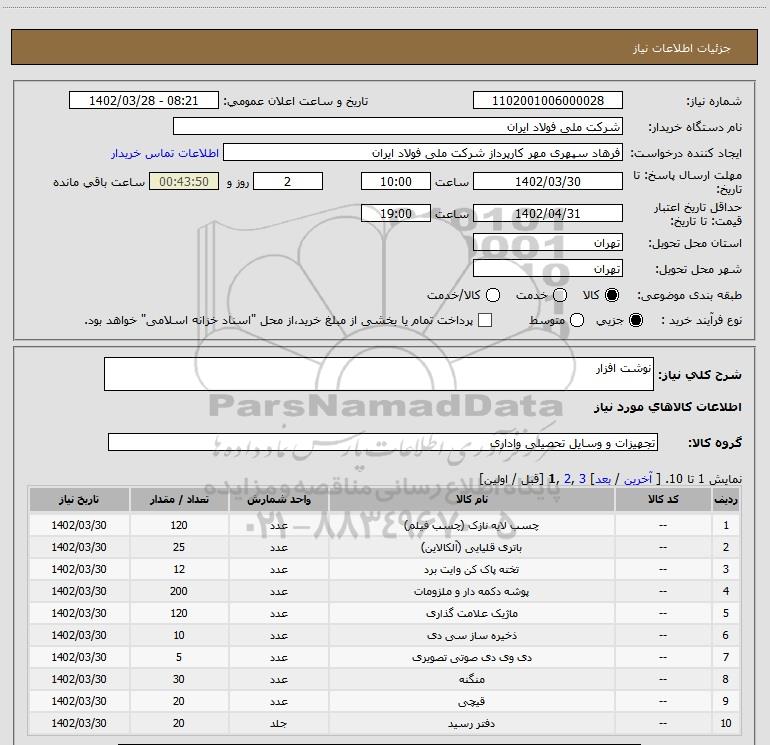Click the remaining time 00:43:50 field
The height and width of the screenshot is (745, 770).
point(184,181)
